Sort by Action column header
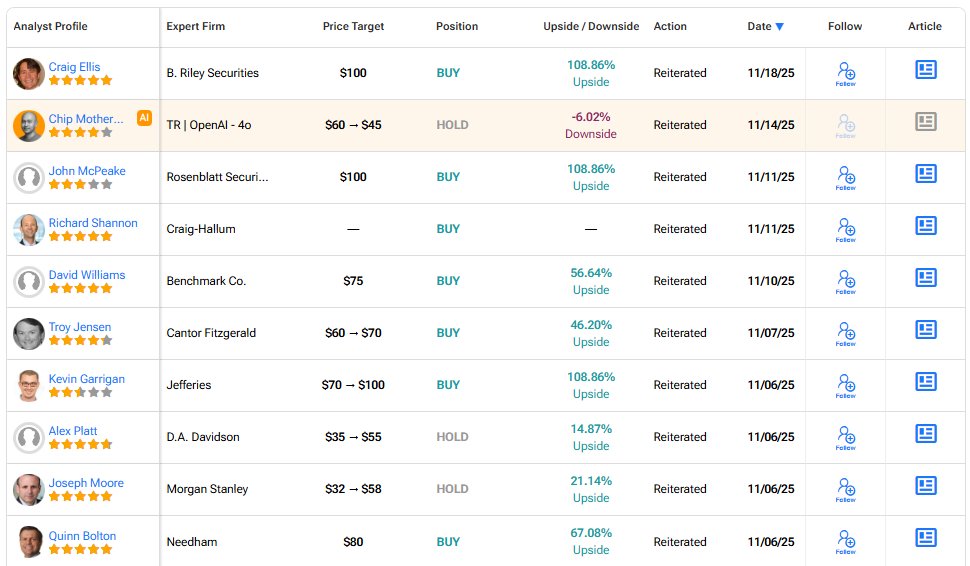The height and width of the screenshot is (566, 970). click(670, 26)
